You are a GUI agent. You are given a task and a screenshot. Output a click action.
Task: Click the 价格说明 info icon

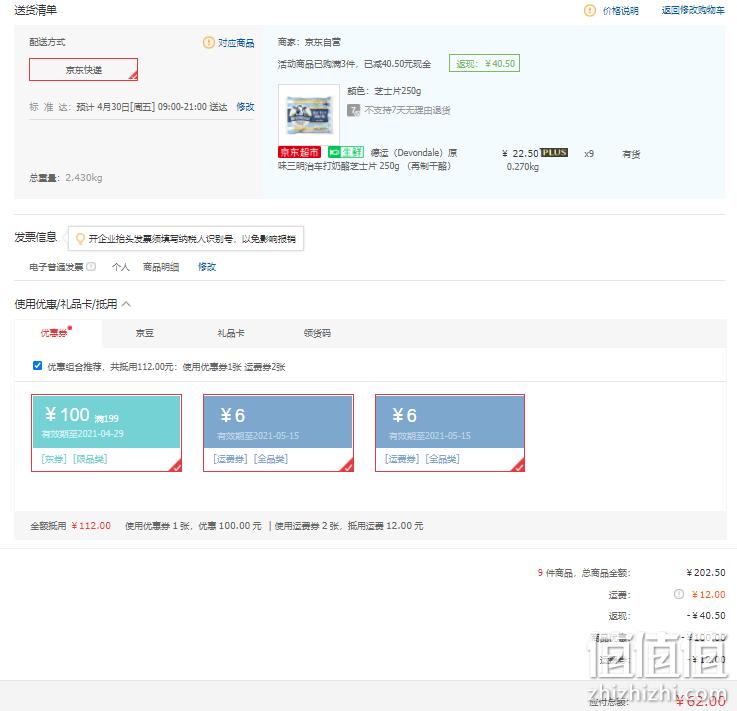(589, 10)
